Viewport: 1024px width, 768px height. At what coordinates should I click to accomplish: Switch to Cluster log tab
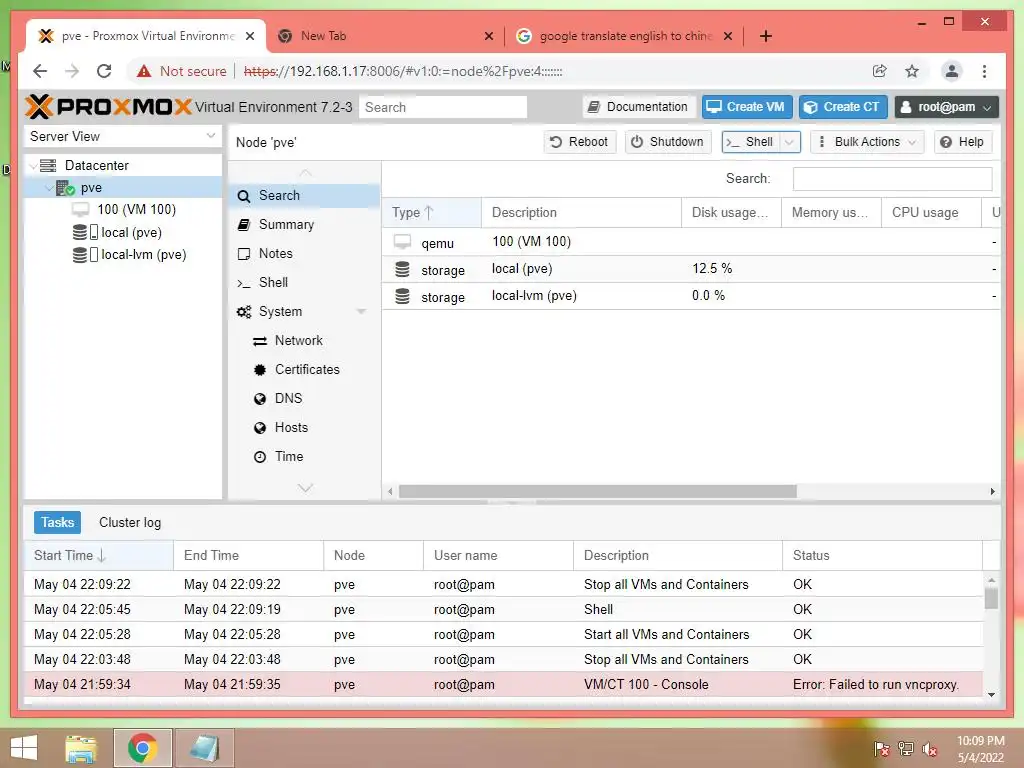(x=130, y=522)
